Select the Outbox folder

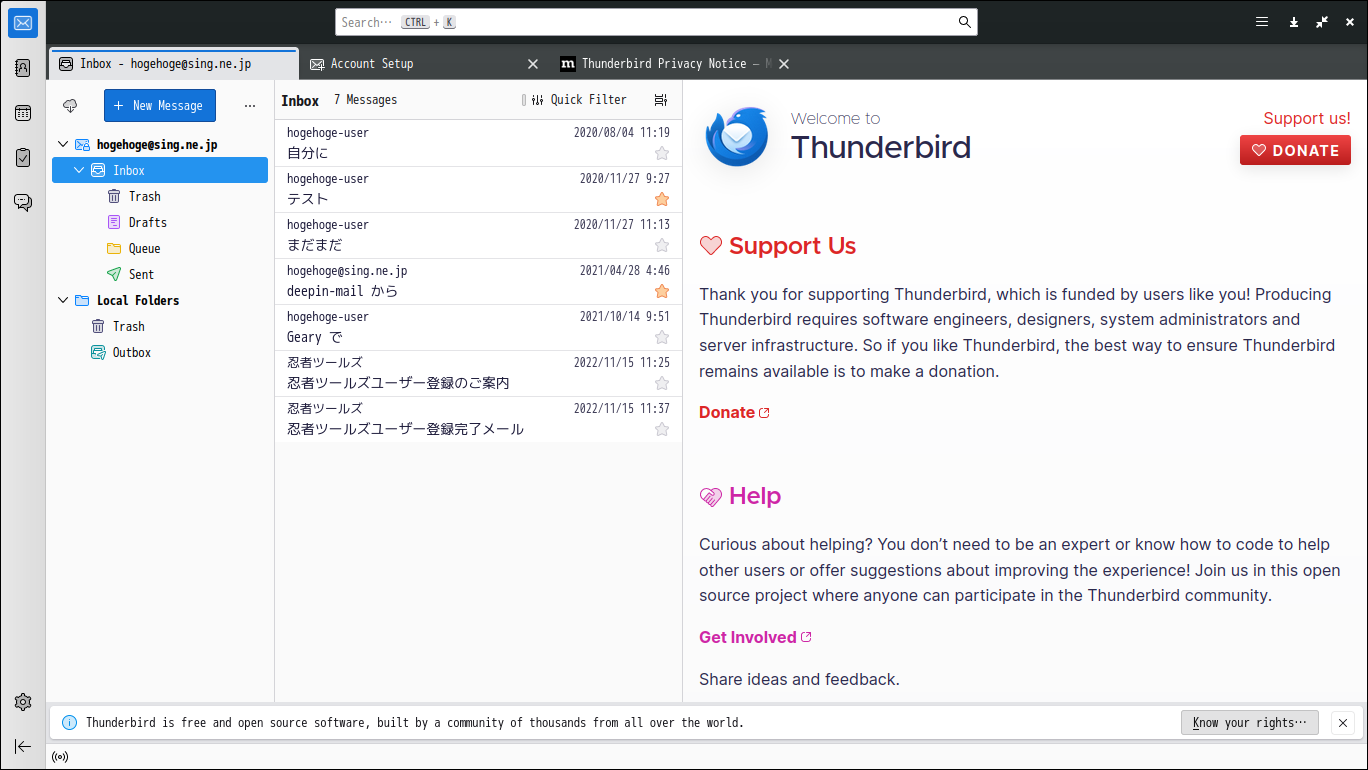click(160, 353)
